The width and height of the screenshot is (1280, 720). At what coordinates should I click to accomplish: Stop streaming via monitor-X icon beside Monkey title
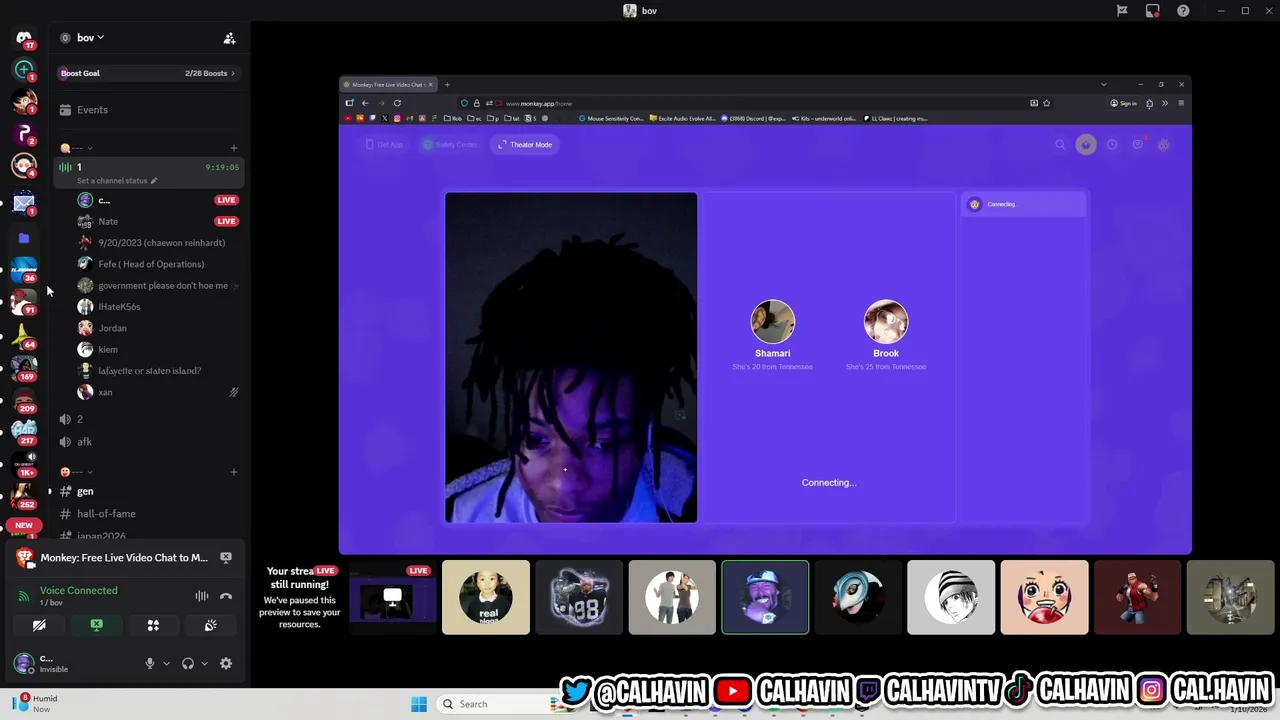[x=226, y=558]
